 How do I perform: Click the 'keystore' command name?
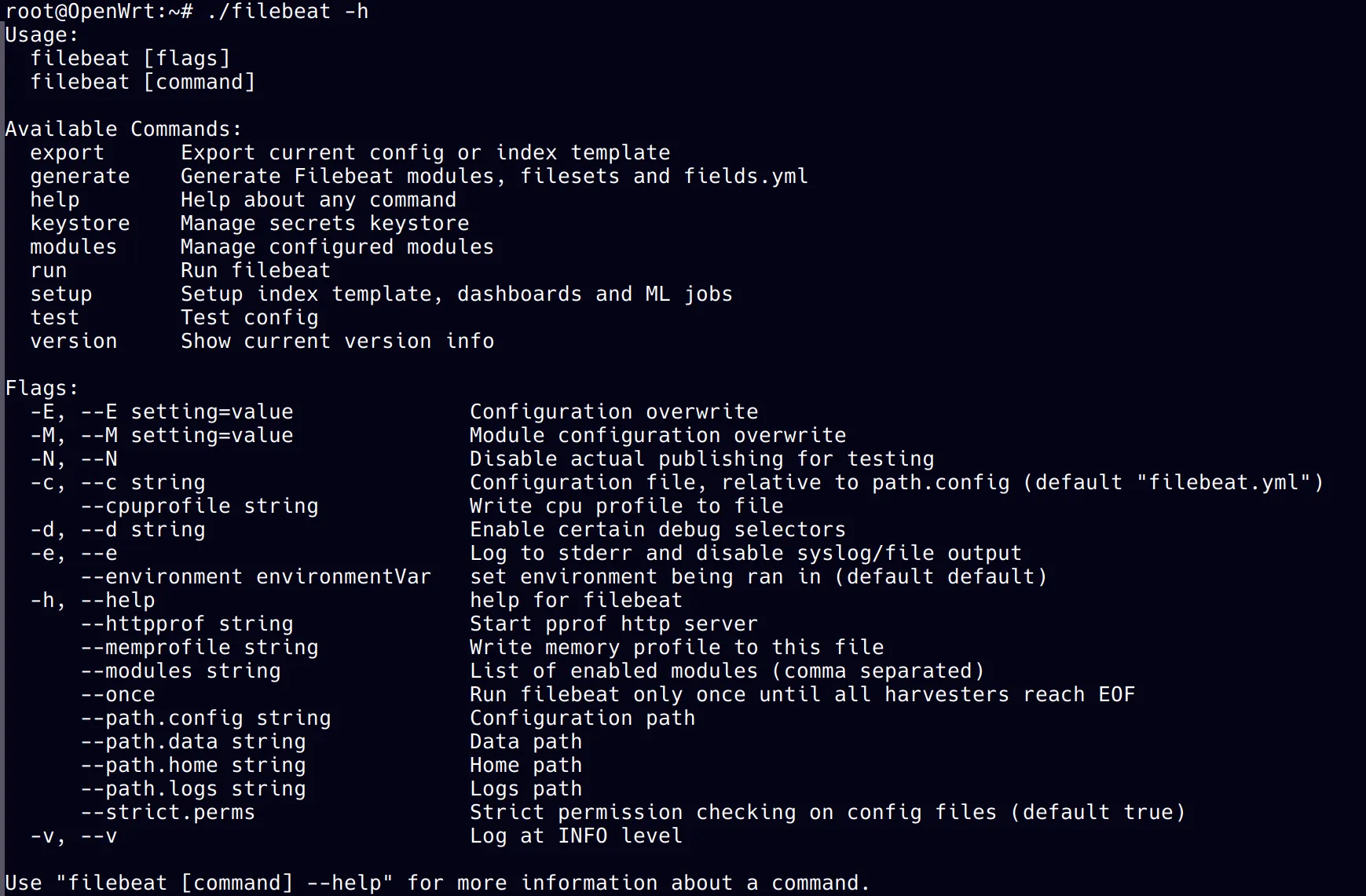pyautogui.click(x=79, y=224)
